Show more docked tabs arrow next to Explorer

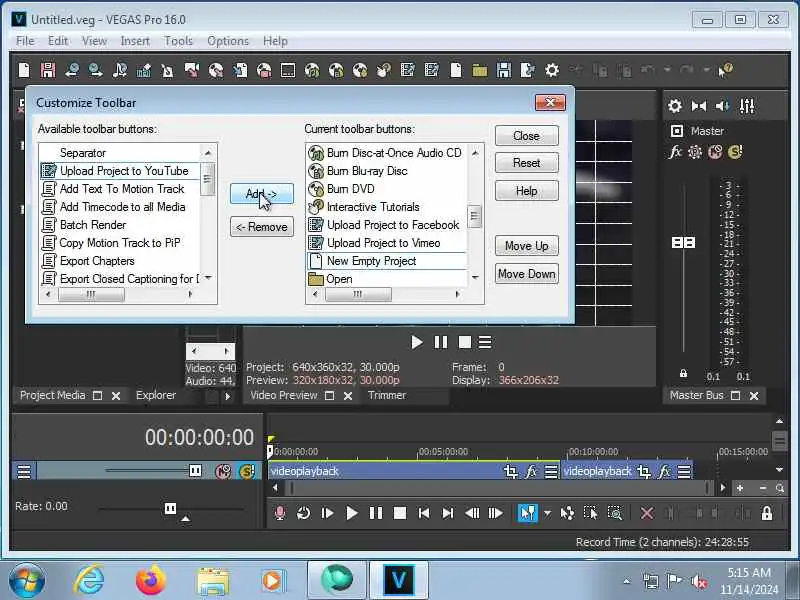pyautogui.click(x=228, y=396)
